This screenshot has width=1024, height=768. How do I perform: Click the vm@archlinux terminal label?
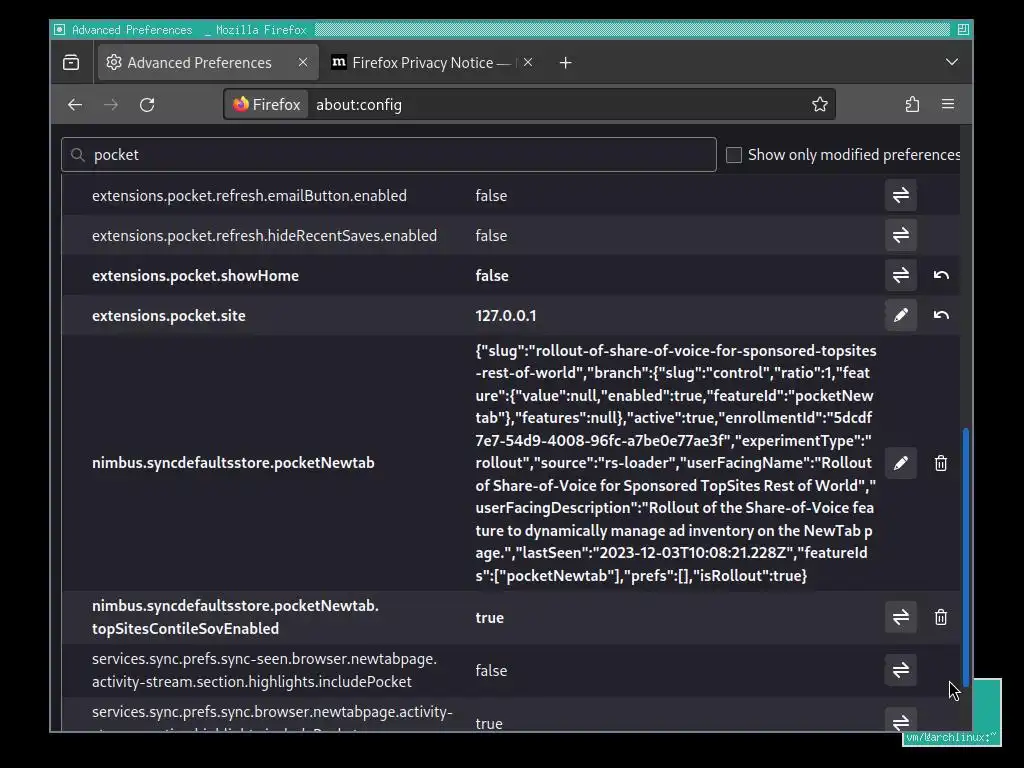pyautogui.click(x=951, y=738)
